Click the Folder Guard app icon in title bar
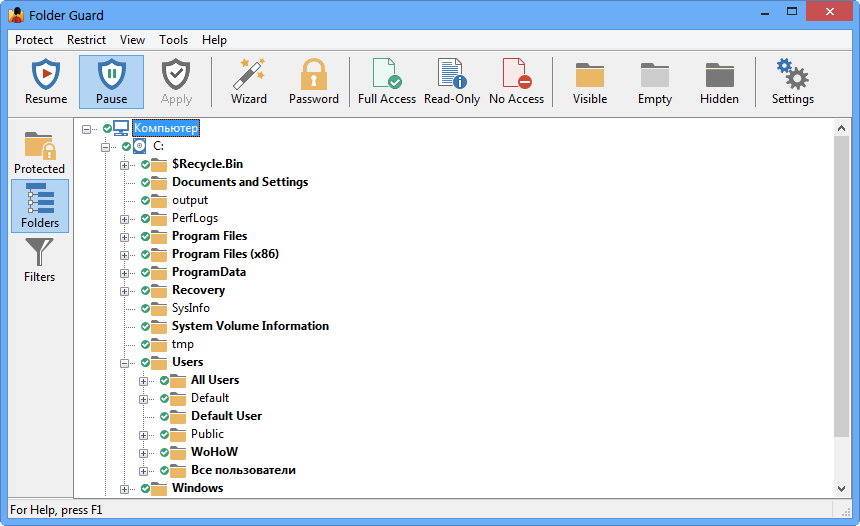The height and width of the screenshot is (526, 860). click(x=16, y=15)
